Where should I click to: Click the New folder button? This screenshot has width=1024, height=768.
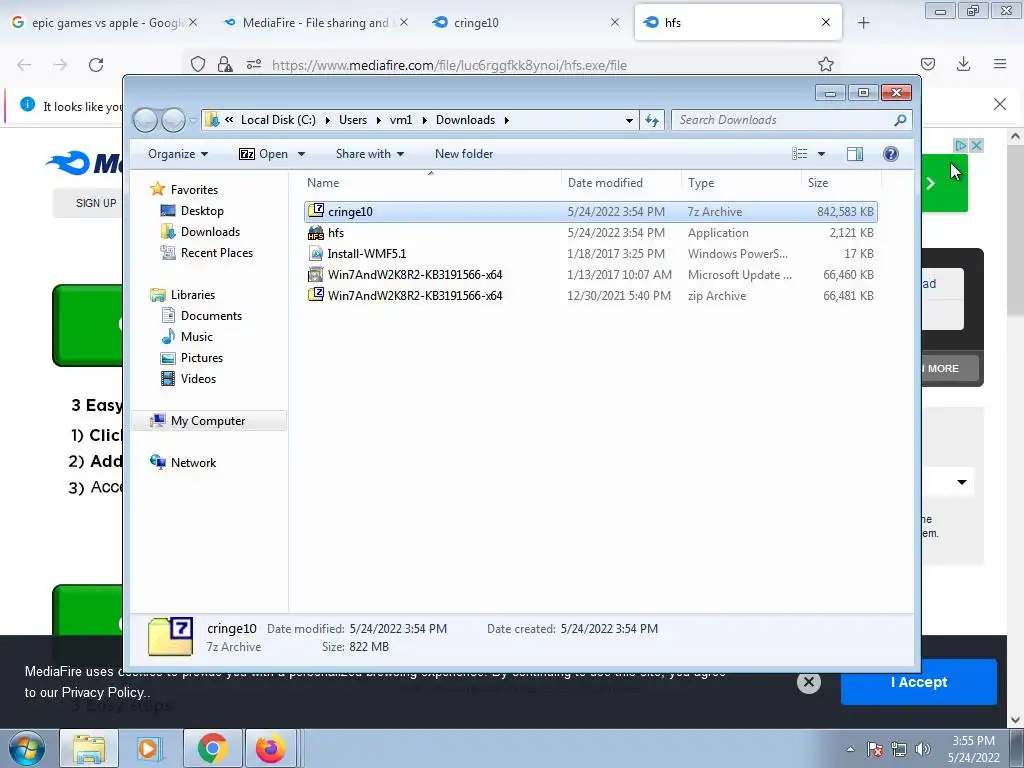click(x=464, y=153)
